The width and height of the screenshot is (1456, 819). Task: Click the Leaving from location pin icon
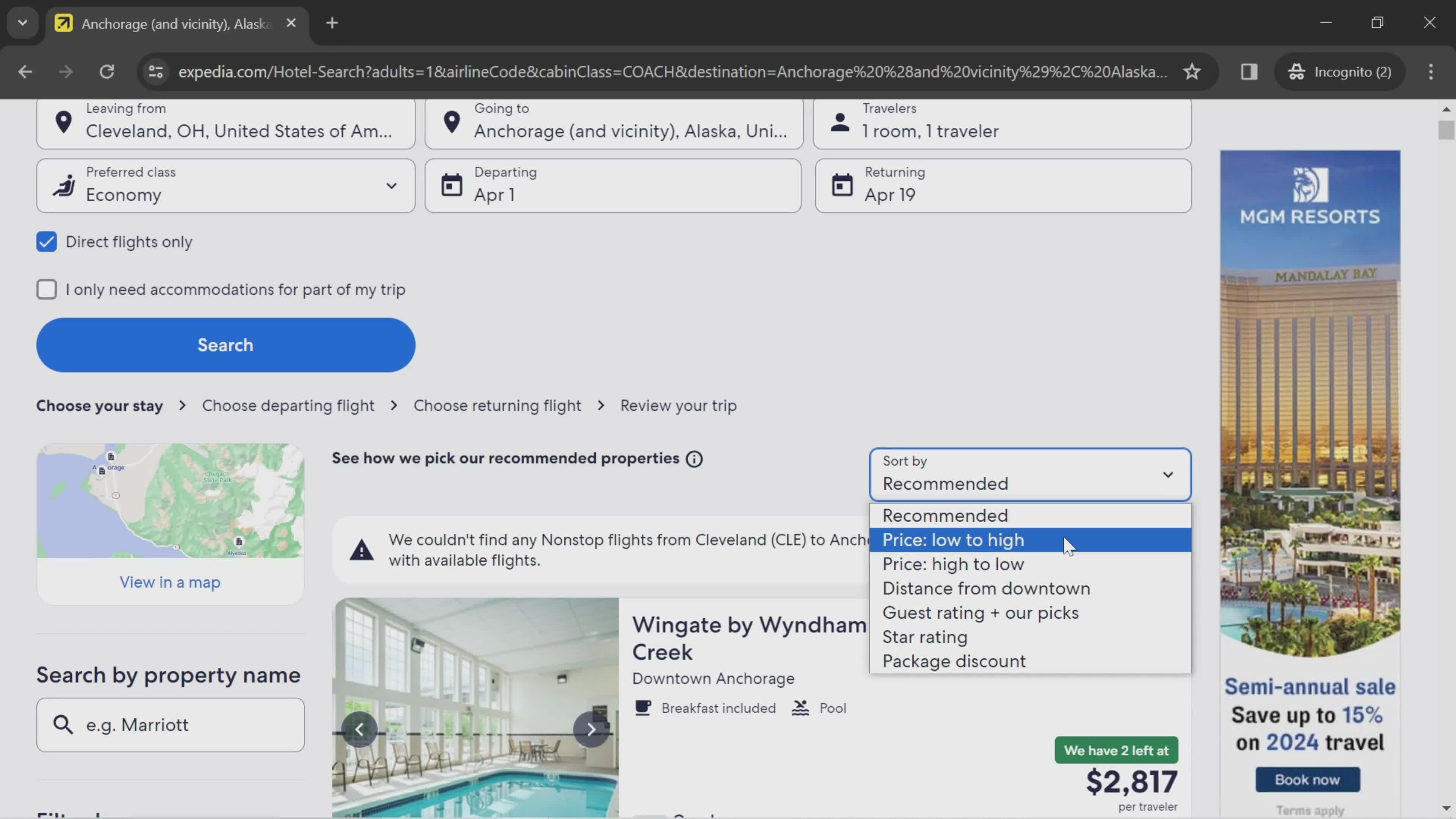(x=63, y=122)
